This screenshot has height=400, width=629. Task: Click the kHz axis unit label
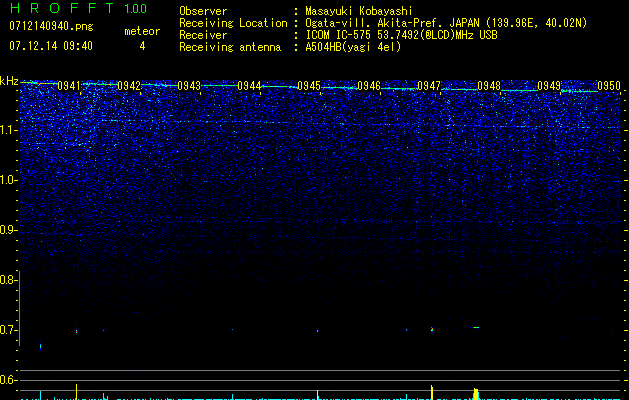tap(9, 81)
